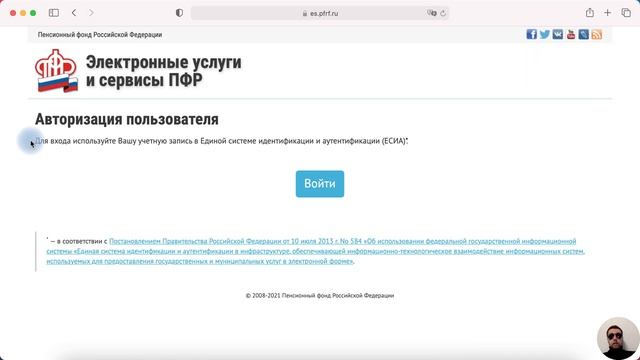This screenshot has width=640, height=360.
Task: Go back to the previous page
Action: click(74, 13)
